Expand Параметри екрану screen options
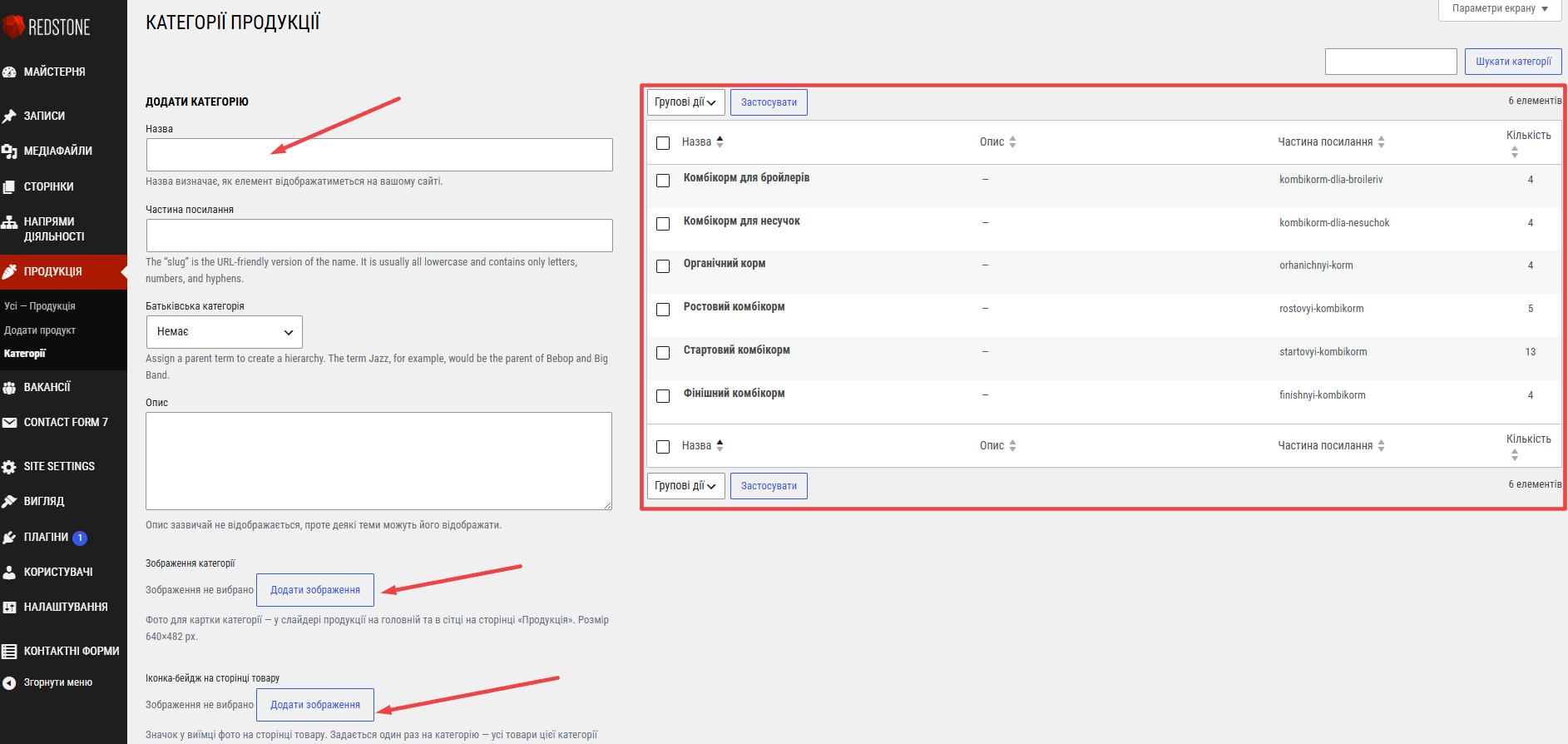Image resolution: width=1568 pixels, height=744 pixels. [x=1500, y=9]
